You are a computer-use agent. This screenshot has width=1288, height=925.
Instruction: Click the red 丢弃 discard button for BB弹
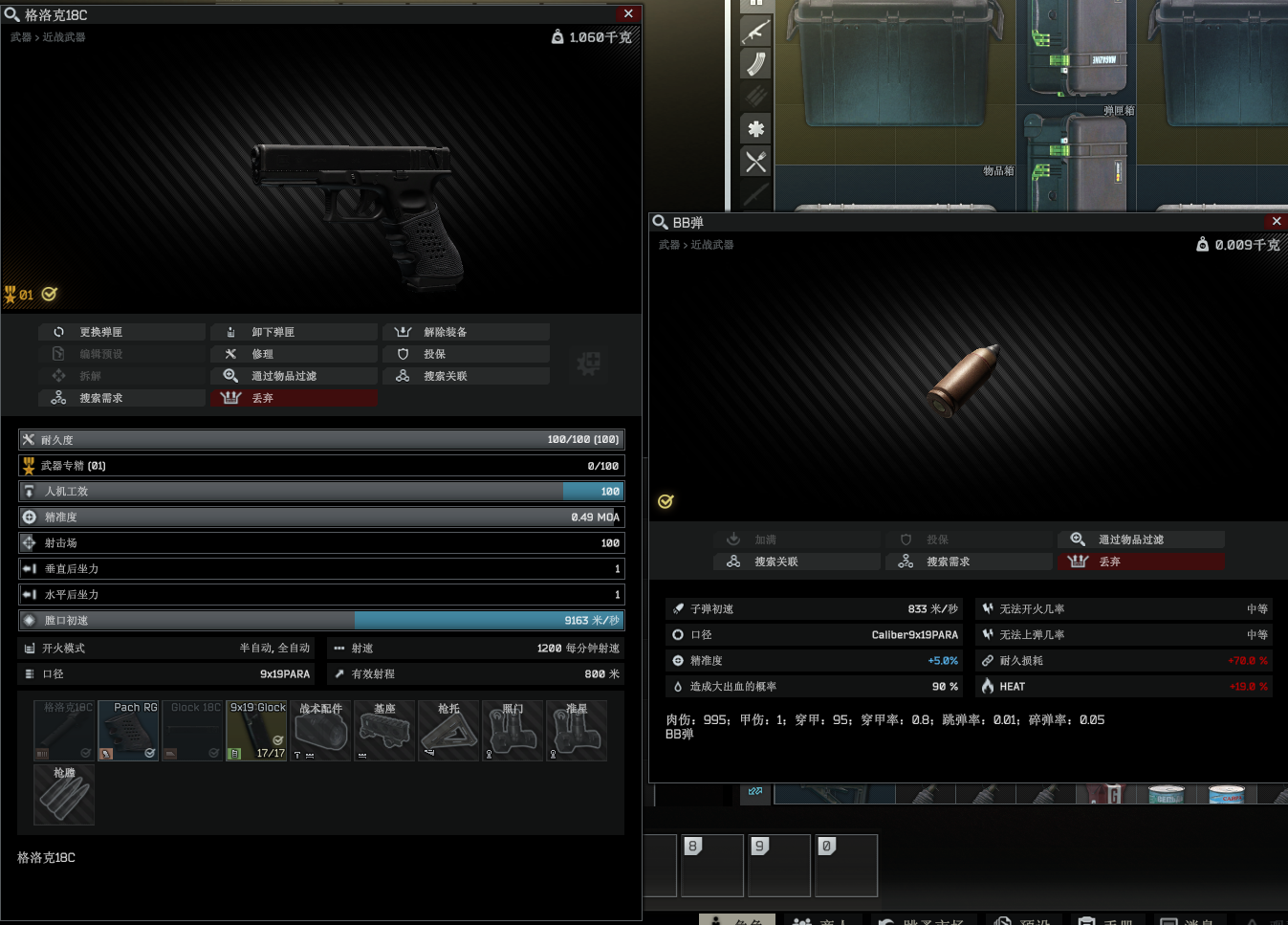tap(1141, 562)
